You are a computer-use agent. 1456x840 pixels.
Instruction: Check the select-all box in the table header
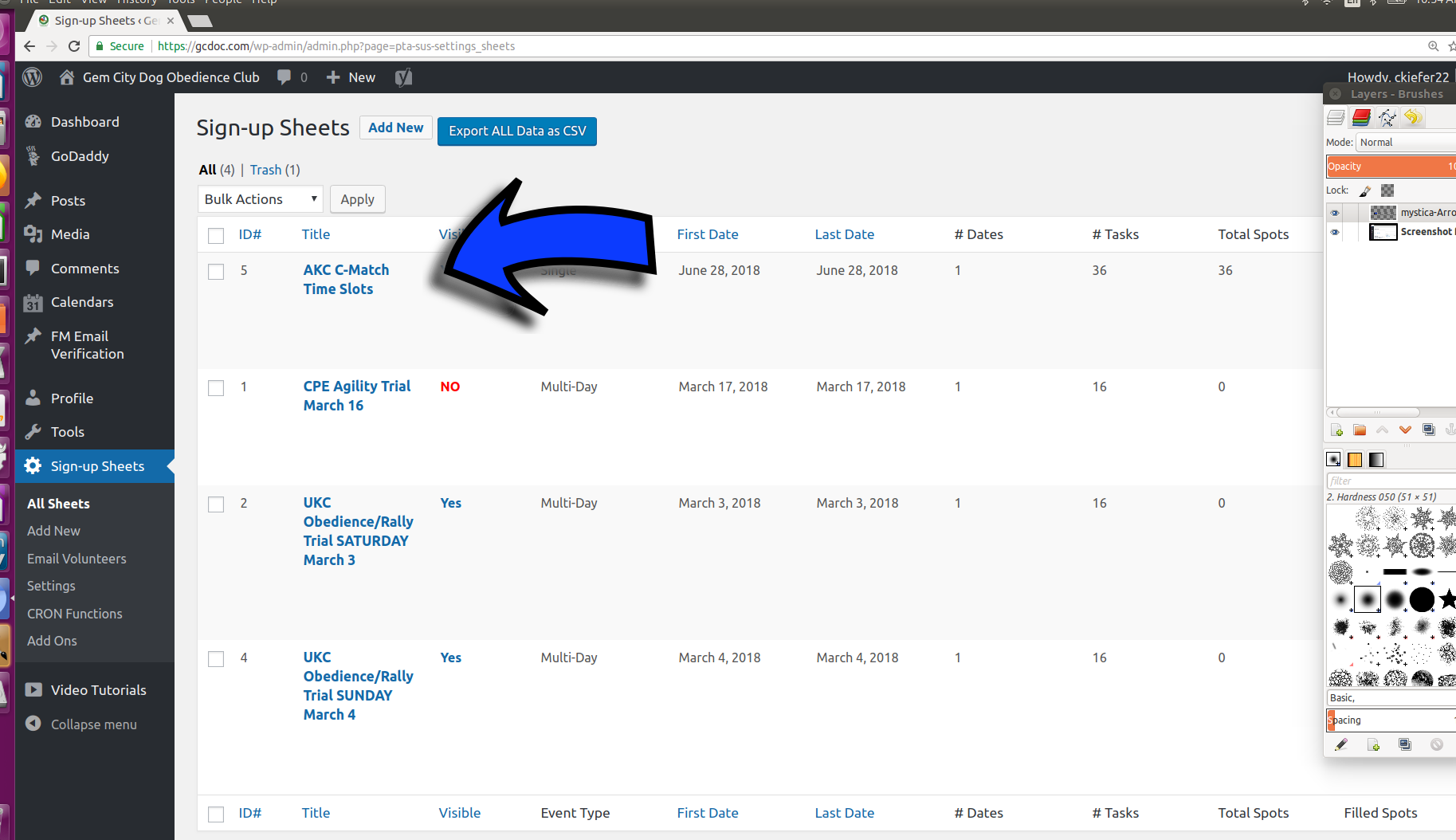click(216, 236)
